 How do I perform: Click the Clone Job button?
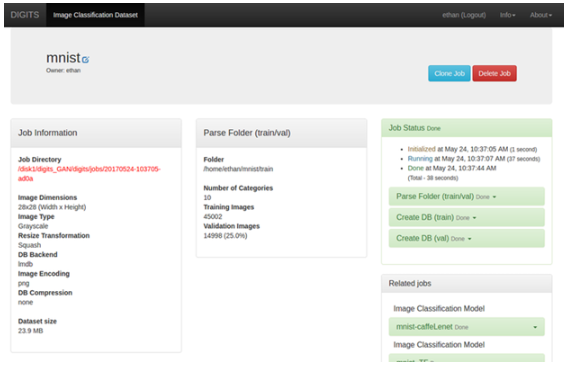point(449,73)
